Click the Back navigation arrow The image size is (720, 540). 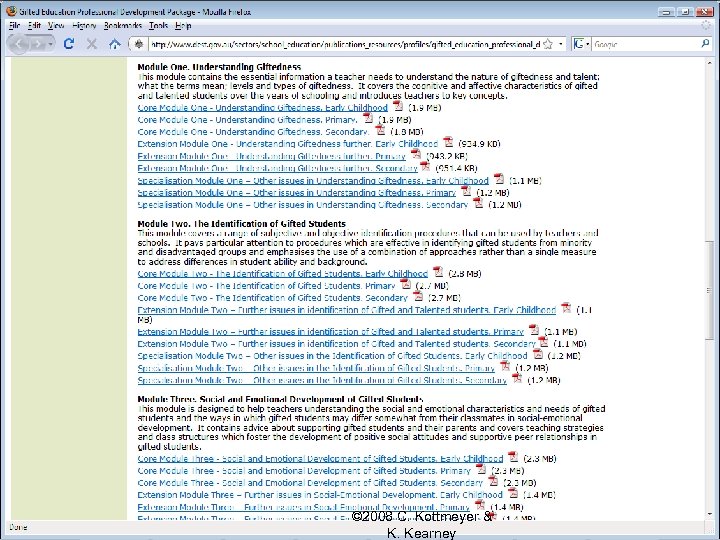[x=19, y=44]
